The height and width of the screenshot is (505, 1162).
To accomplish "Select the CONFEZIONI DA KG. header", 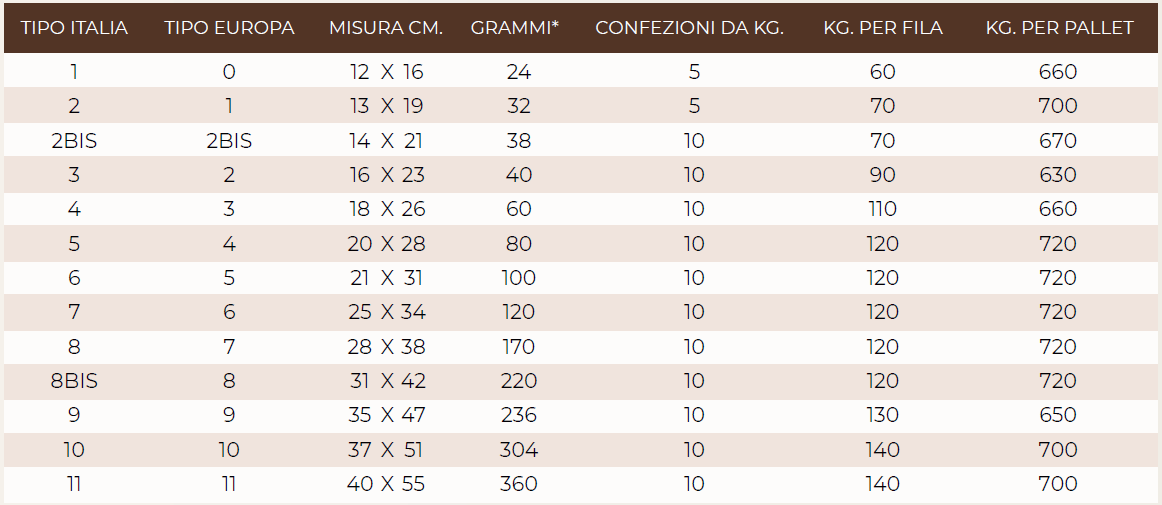I will pyautogui.click(x=690, y=28).
